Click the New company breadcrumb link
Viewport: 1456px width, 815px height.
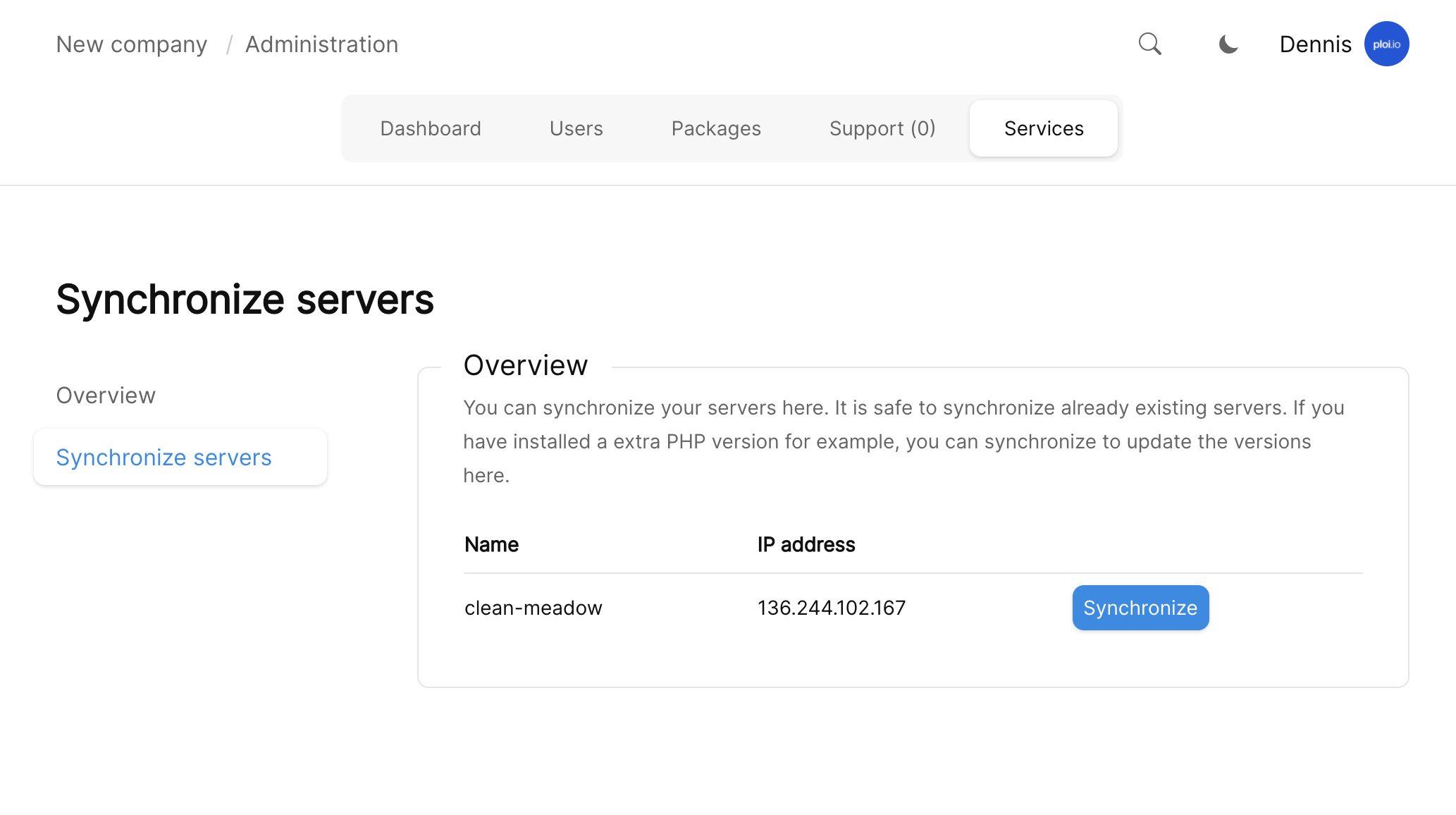point(132,44)
